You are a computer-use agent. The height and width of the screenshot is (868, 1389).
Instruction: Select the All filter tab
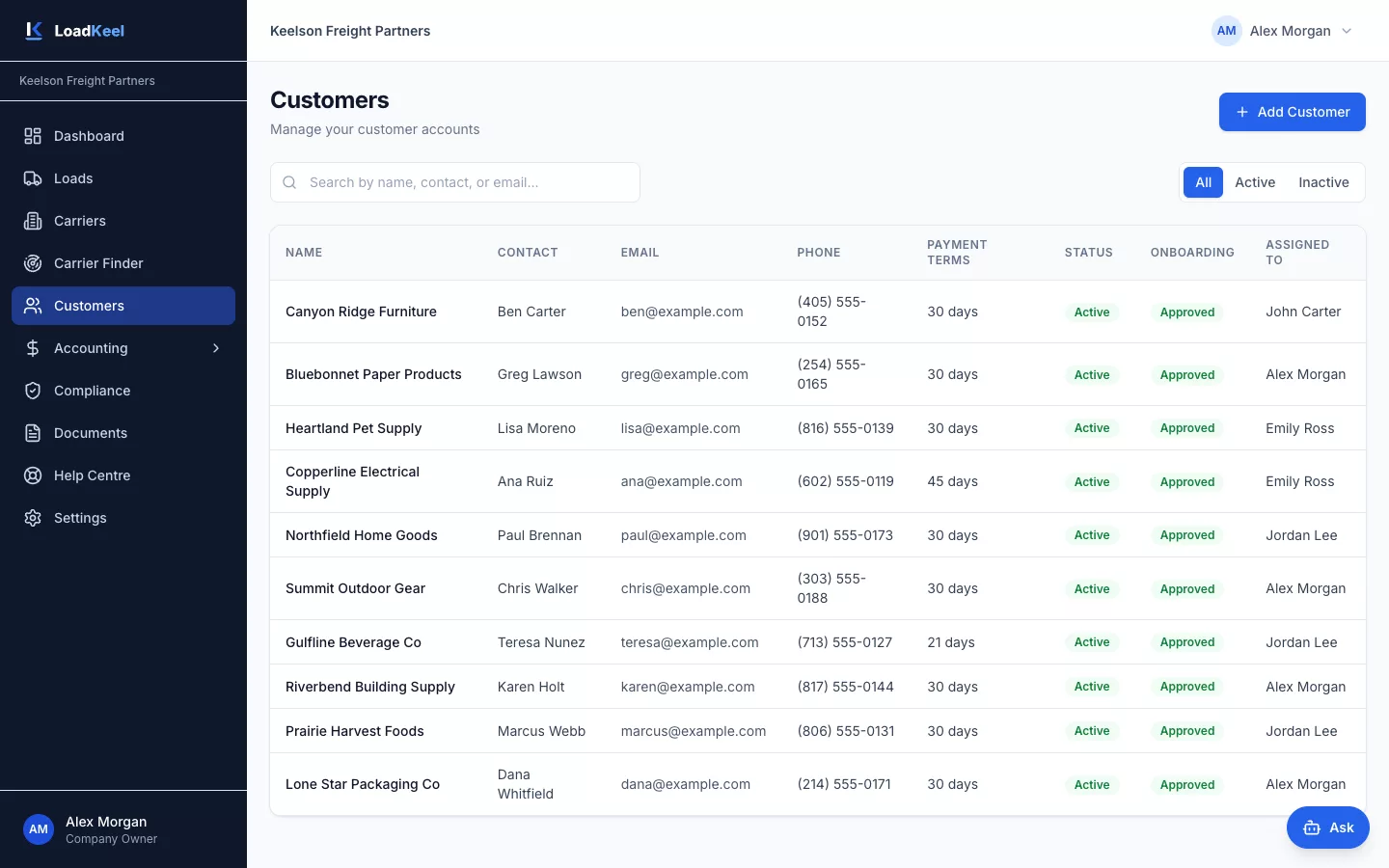(x=1203, y=182)
